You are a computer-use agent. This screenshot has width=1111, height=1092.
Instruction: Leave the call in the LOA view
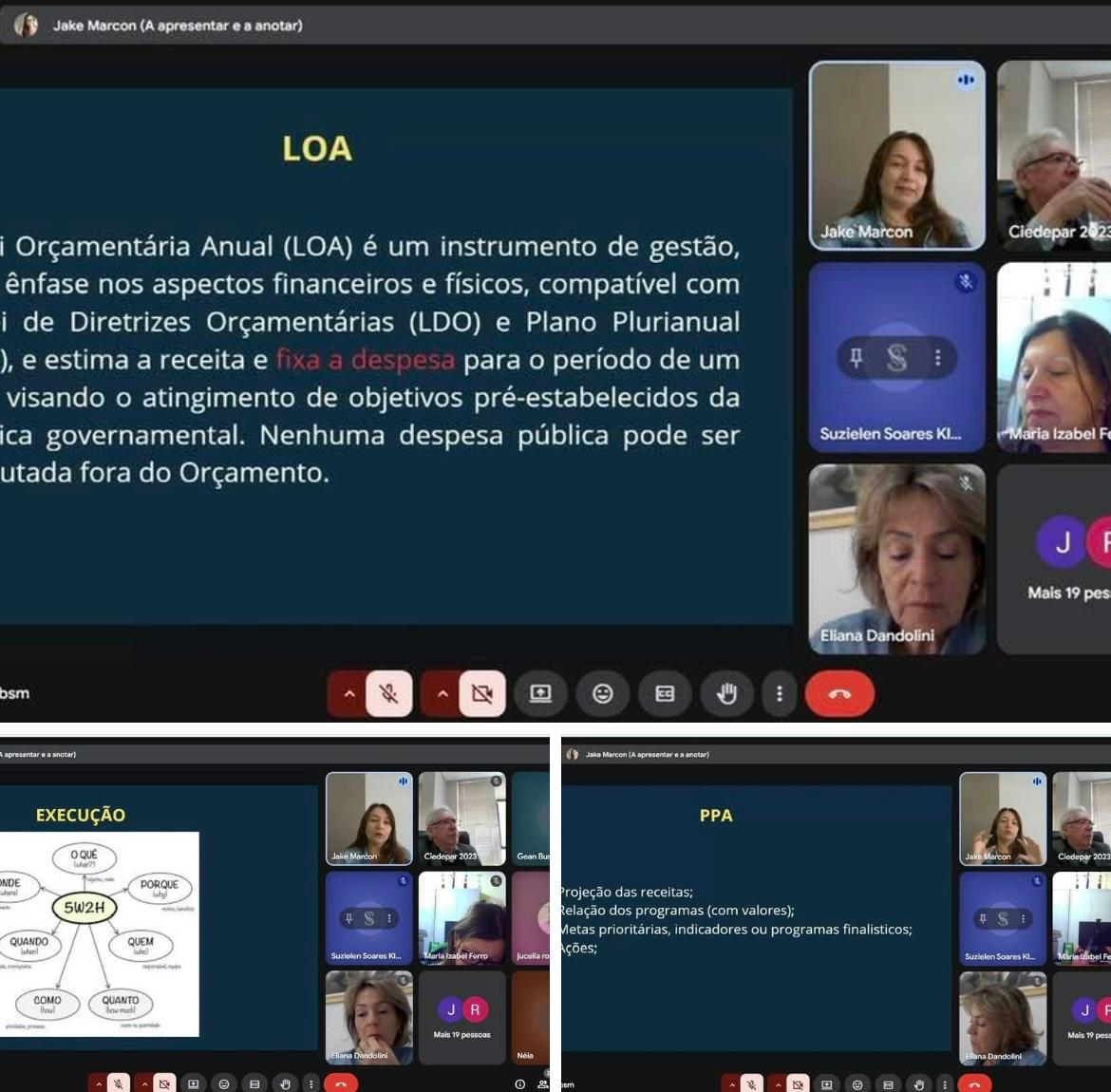point(839,693)
